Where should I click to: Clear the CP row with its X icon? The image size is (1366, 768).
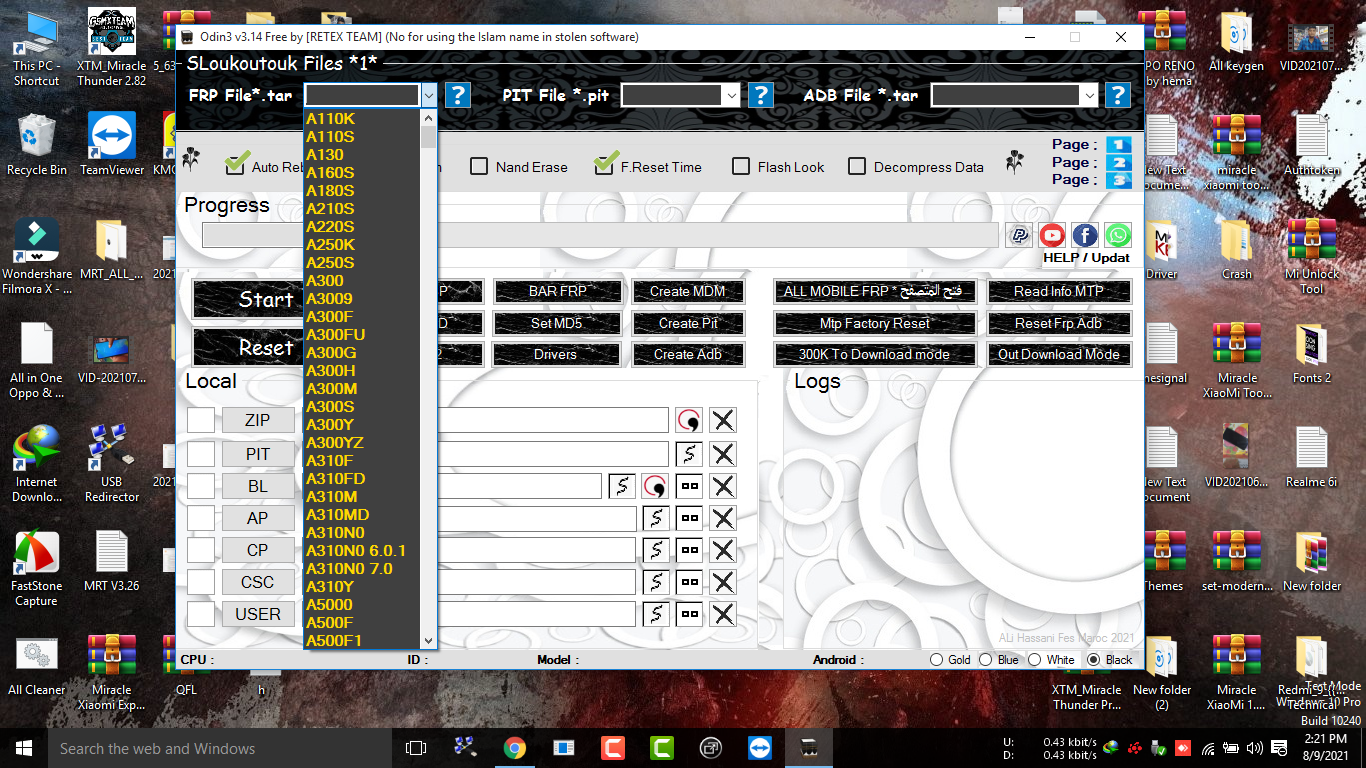point(723,550)
